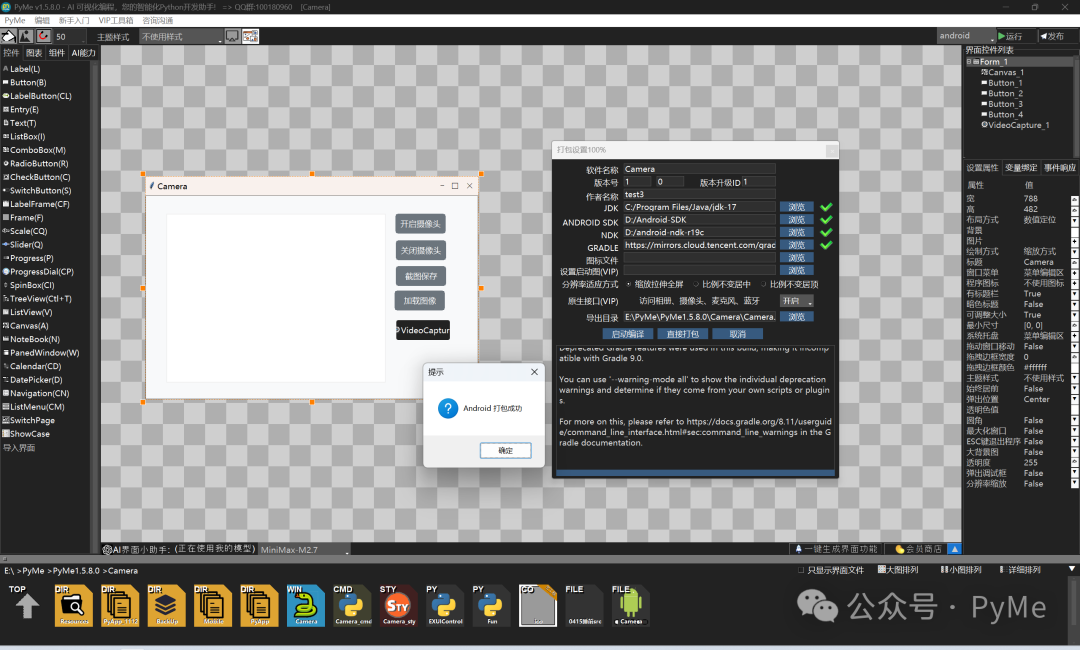Click the 直接打包 button
The width and height of the screenshot is (1080, 650).
(x=683, y=334)
